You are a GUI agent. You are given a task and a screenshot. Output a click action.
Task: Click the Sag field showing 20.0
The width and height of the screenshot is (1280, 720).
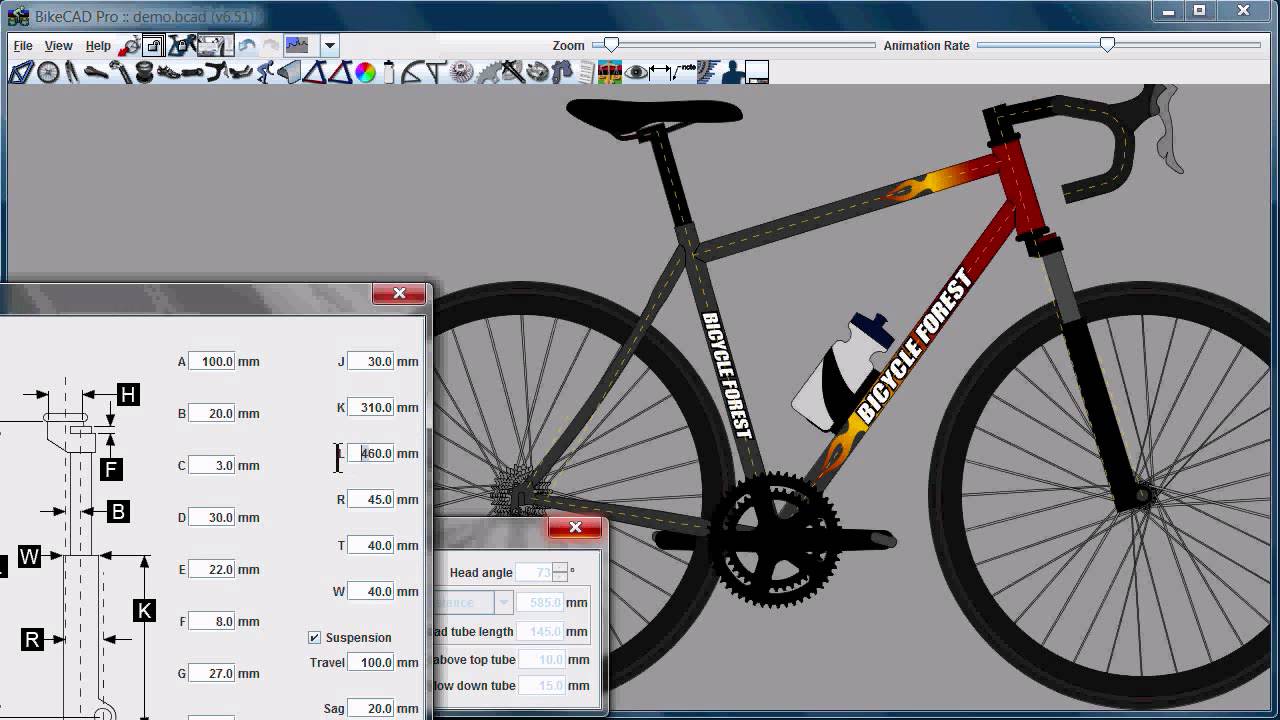[x=371, y=708]
